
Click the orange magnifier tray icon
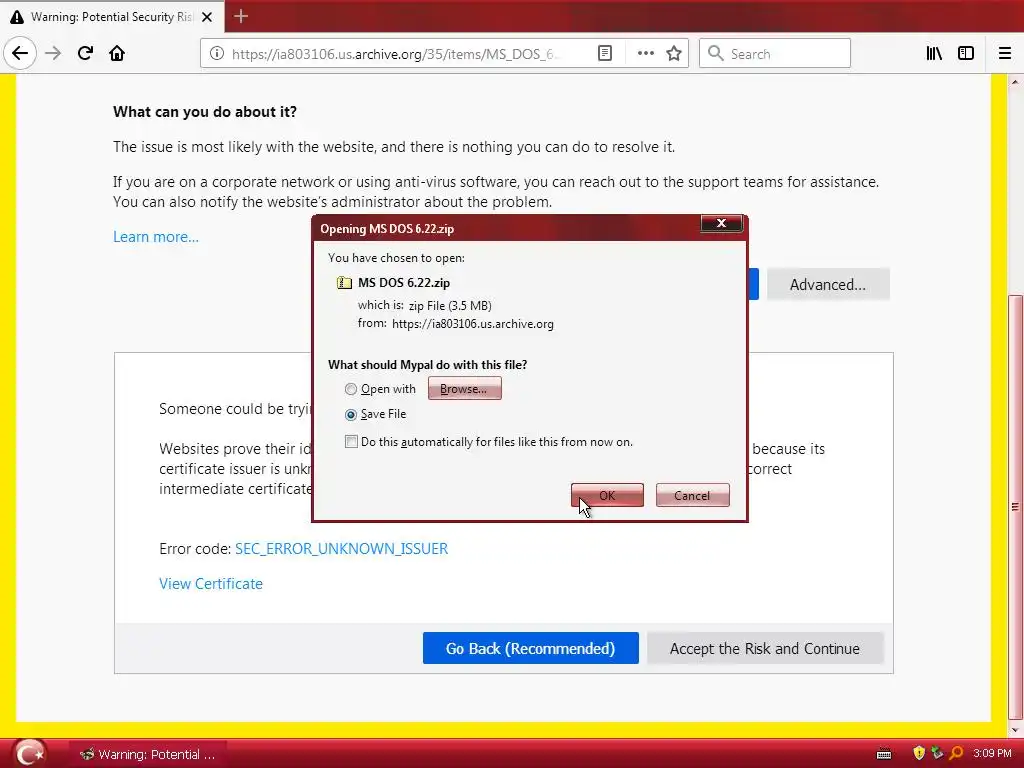pos(956,753)
